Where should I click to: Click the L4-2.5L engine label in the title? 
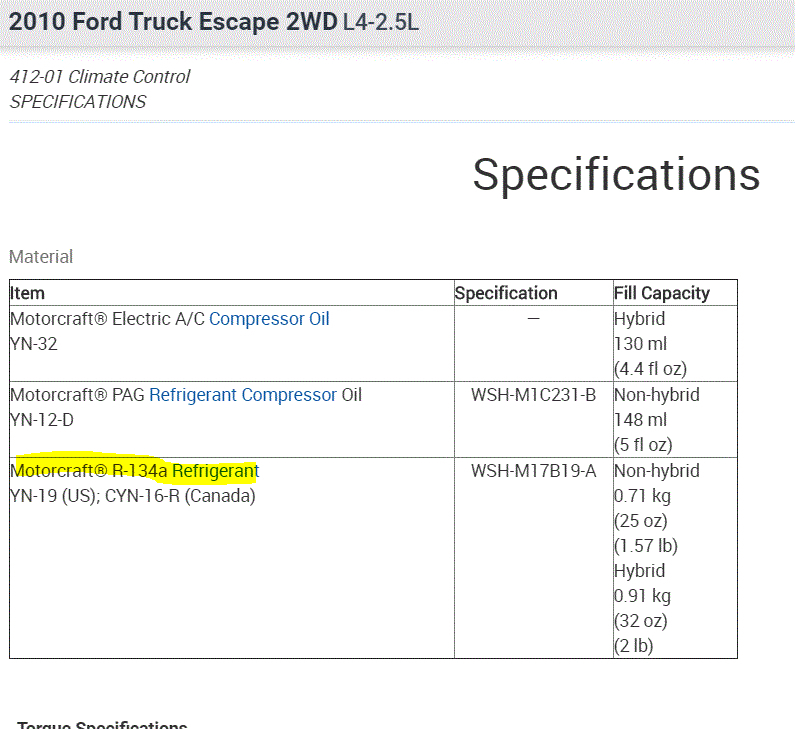coord(381,22)
